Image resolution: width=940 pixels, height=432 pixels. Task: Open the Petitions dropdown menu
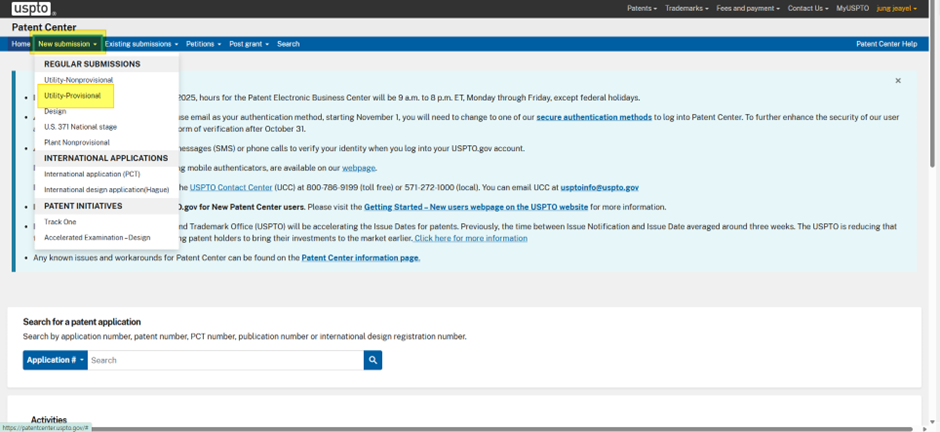pos(203,44)
